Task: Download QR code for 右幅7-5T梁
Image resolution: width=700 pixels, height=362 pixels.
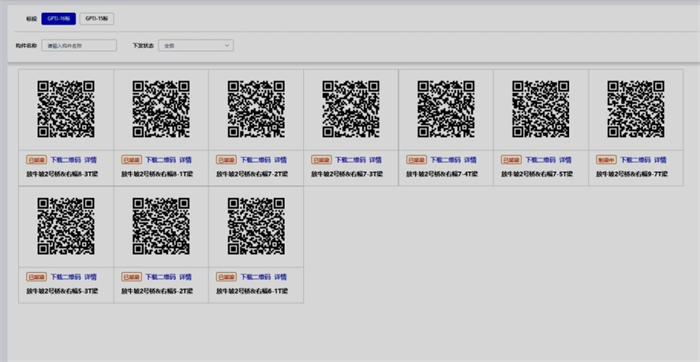Action: pos(540,160)
